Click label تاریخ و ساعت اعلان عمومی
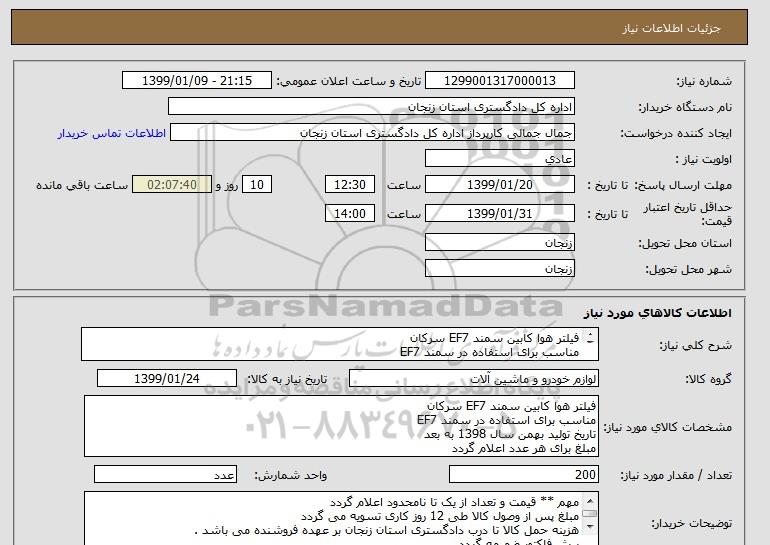Viewport: 770px width, 545px height. (x=349, y=81)
